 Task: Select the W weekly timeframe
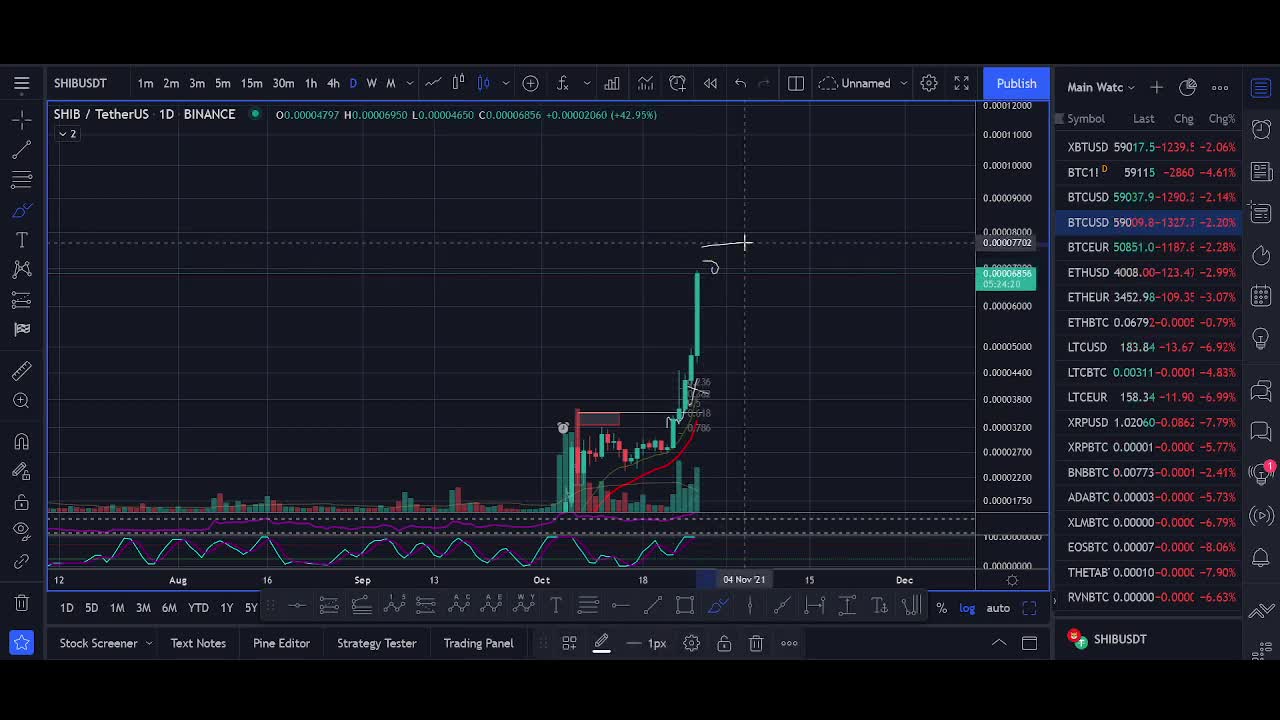(372, 83)
